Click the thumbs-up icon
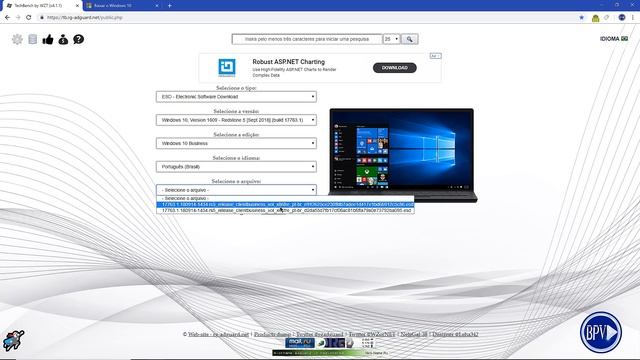Screen dimensions: 640x360 click(48, 39)
